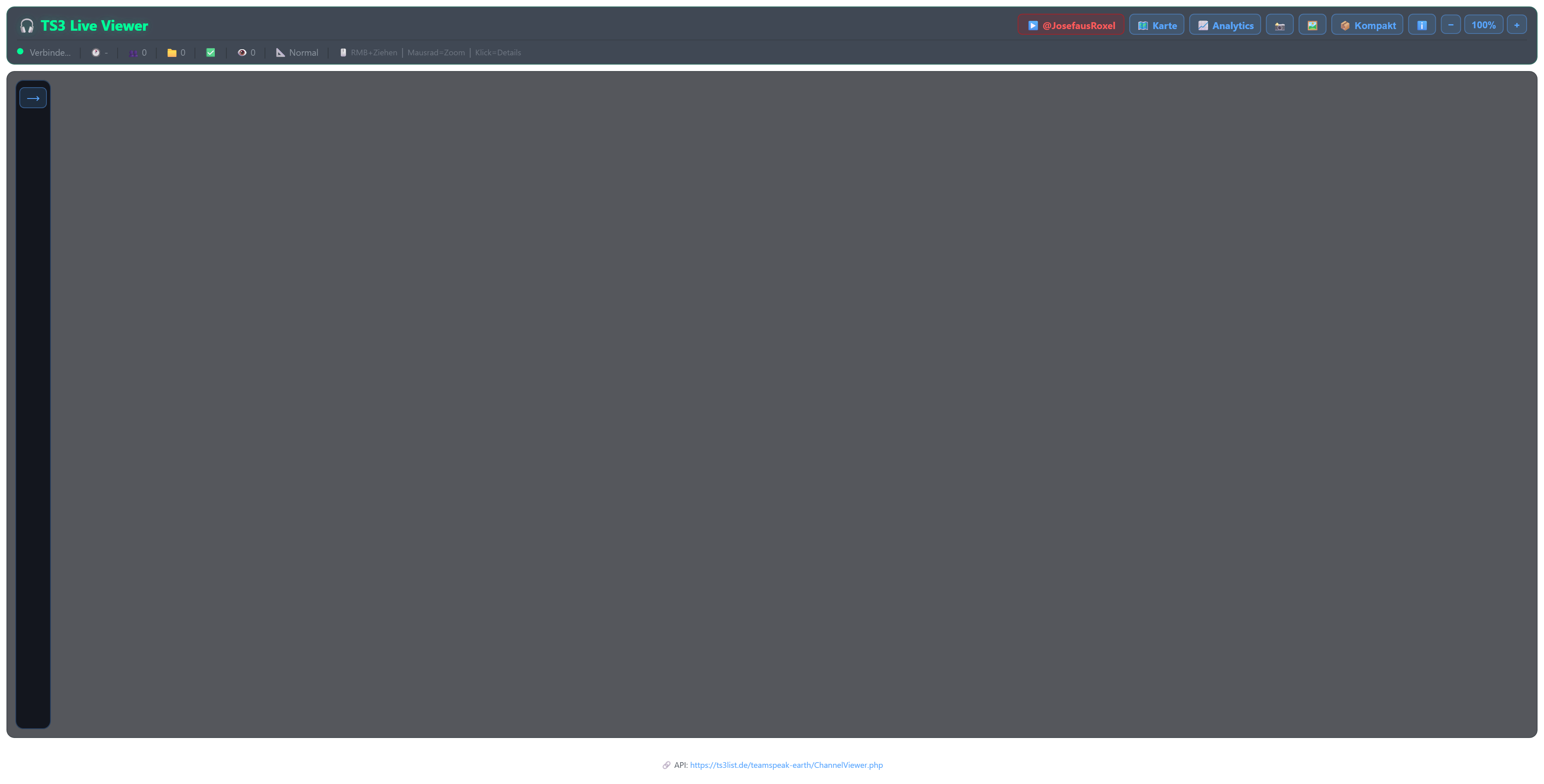Click the Normal layout mode label
1544x784 pixels.
pos(303,53)
